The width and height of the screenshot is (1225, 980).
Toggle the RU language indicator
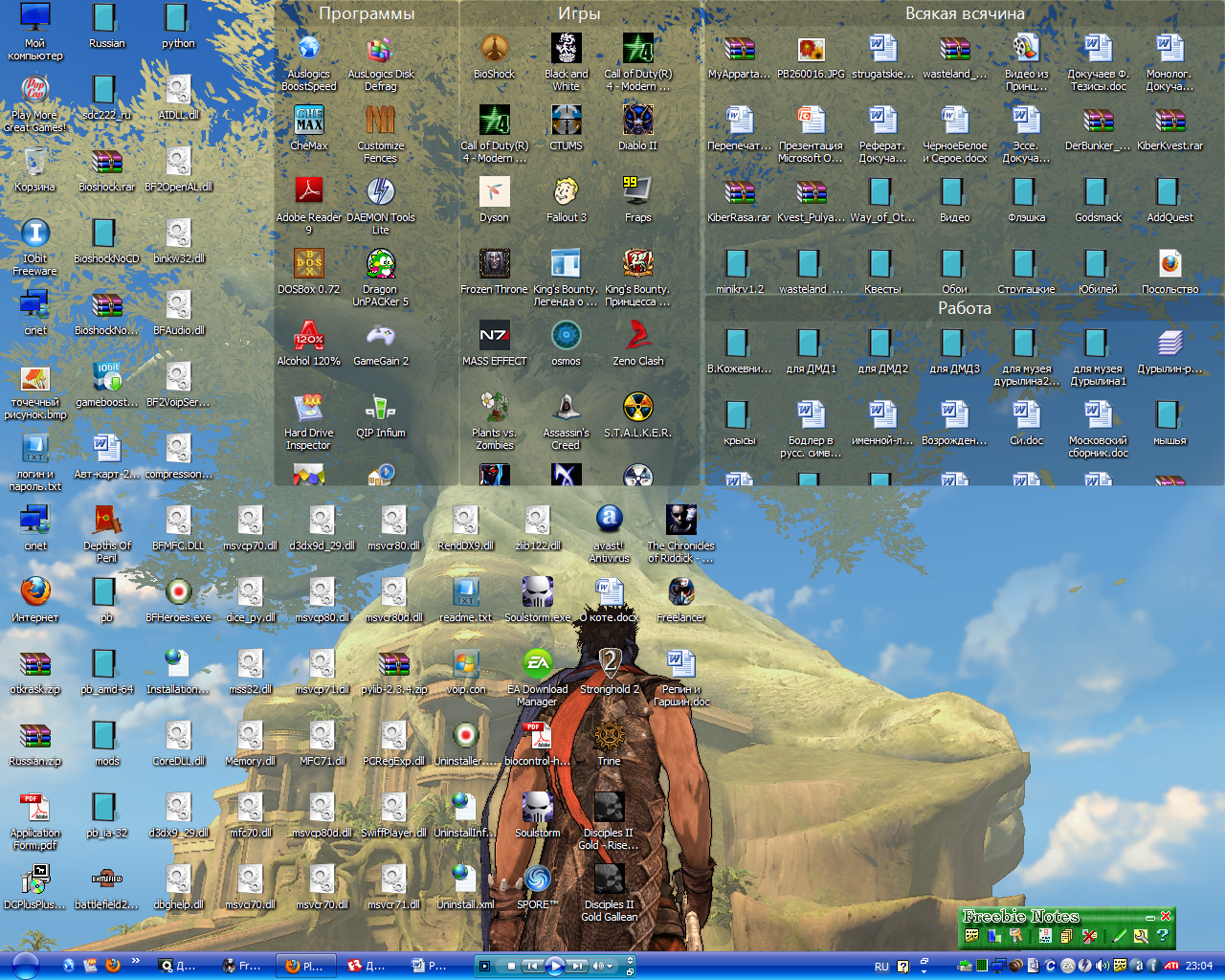tap(881, 967)
